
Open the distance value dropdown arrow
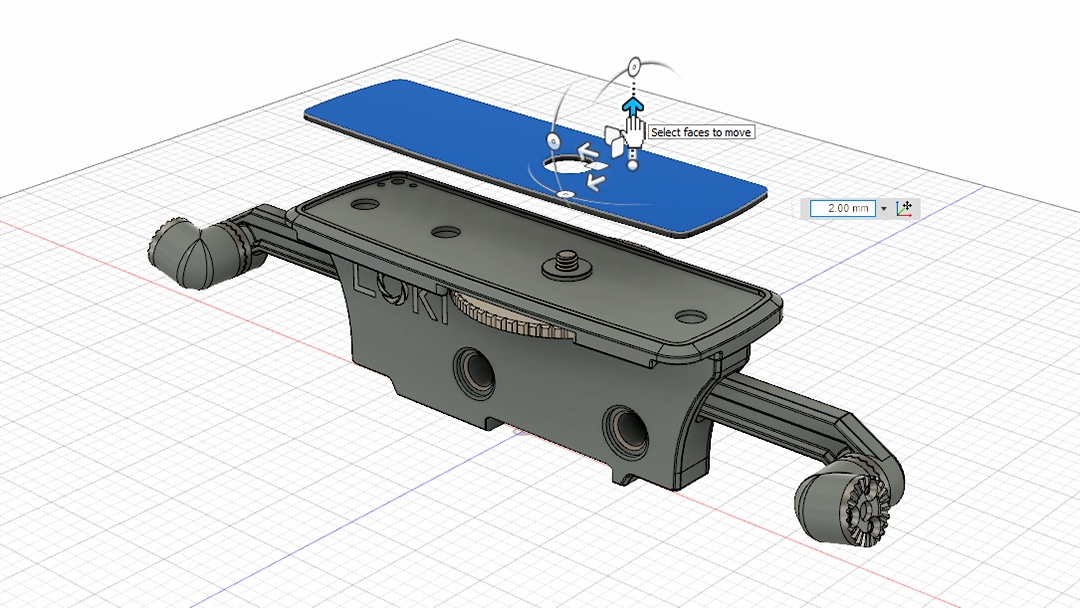tap(884, 208)
